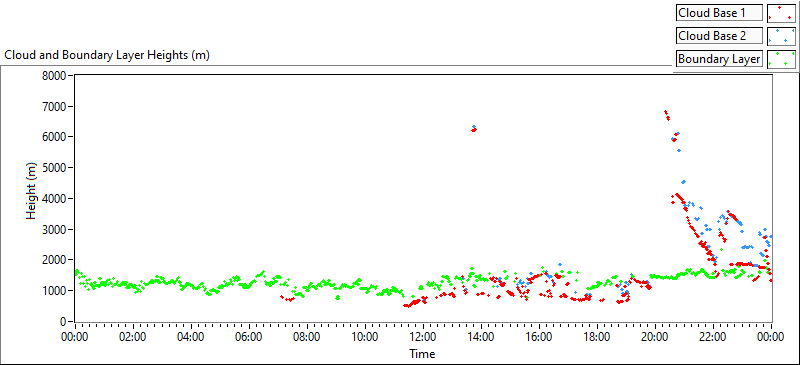The image size is (800, 365).
Task: Click the isolated cloud point near 6200 m at 13:45
Action: [474, 129]
